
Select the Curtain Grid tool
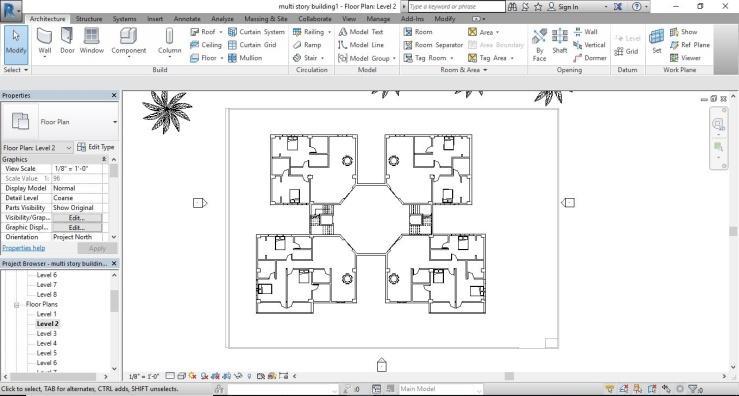252,45
